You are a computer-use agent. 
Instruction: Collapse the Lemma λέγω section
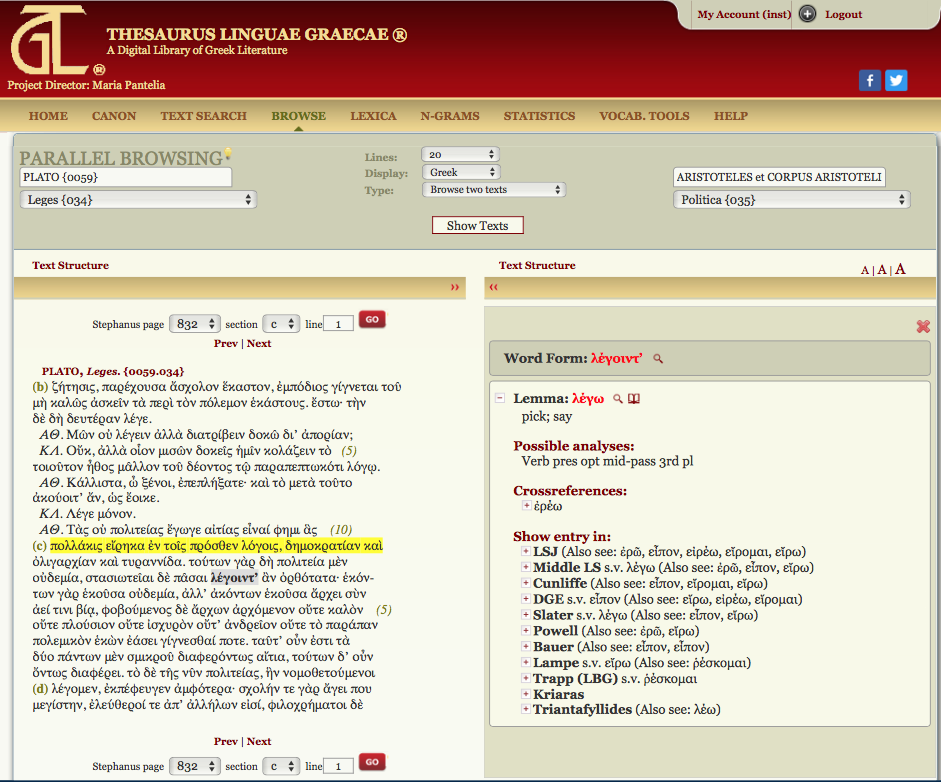coord(500,399)
